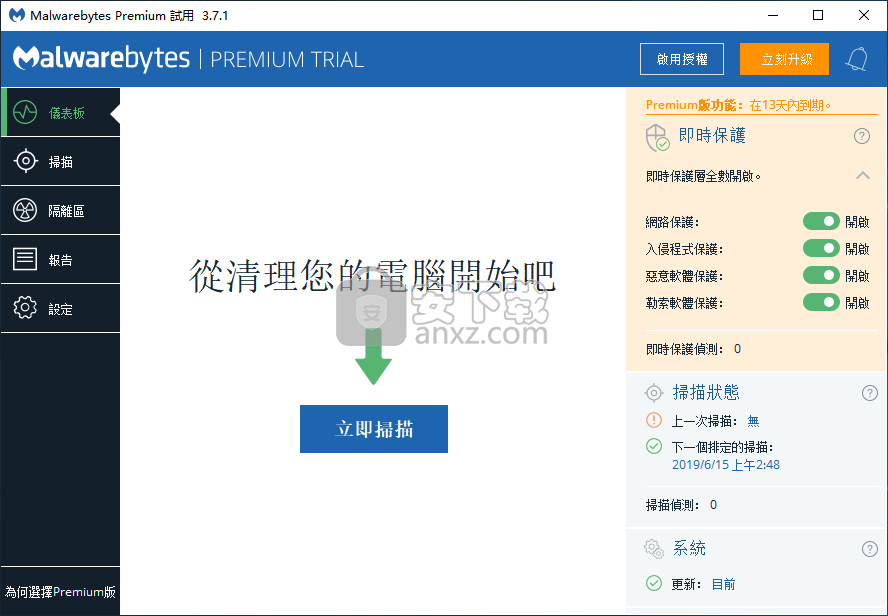Close the Malwarebytes window
Screen dimensions: 888x616
pyautogui.click(x=864, y=15)
